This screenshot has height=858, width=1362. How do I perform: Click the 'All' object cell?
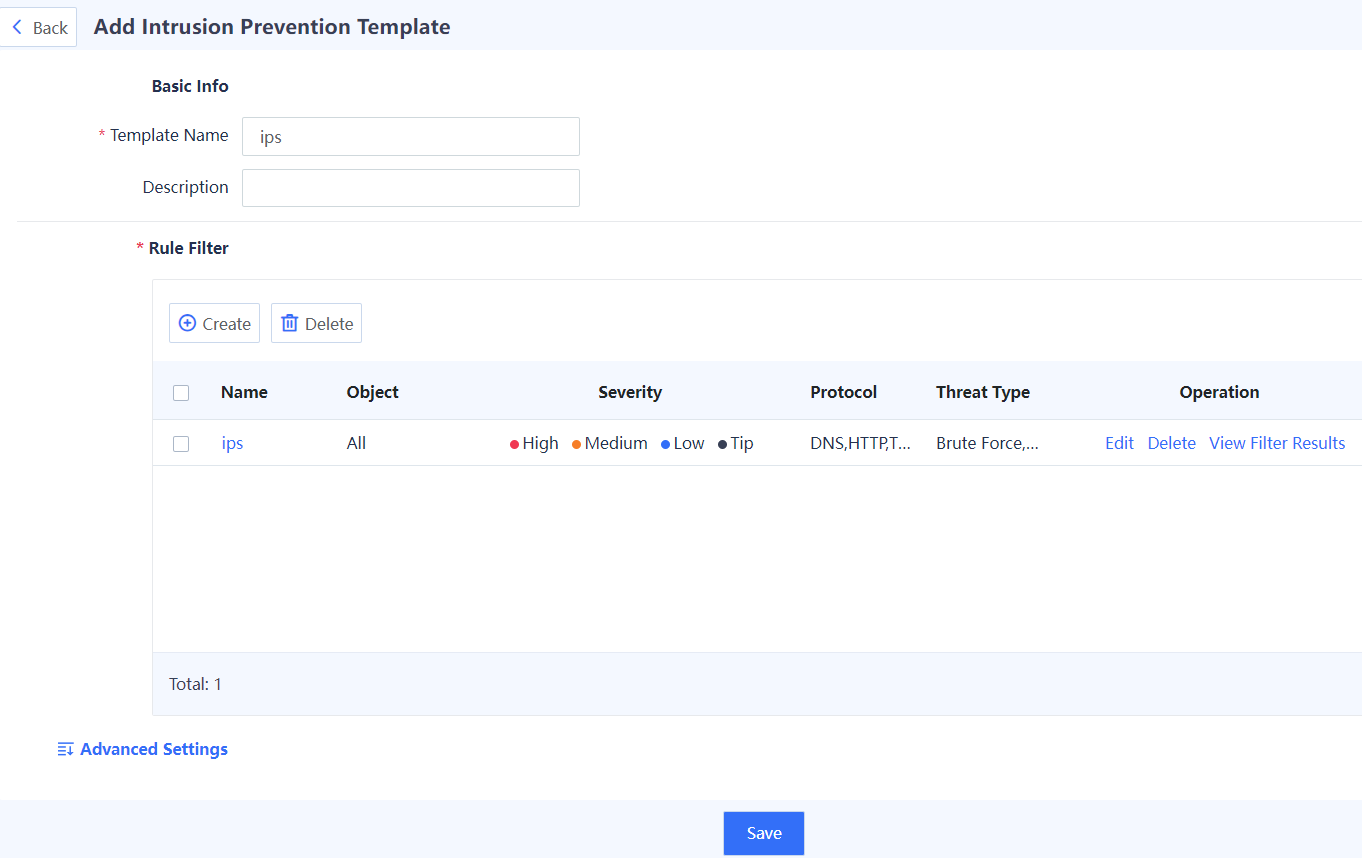click(x=356, y=443)
